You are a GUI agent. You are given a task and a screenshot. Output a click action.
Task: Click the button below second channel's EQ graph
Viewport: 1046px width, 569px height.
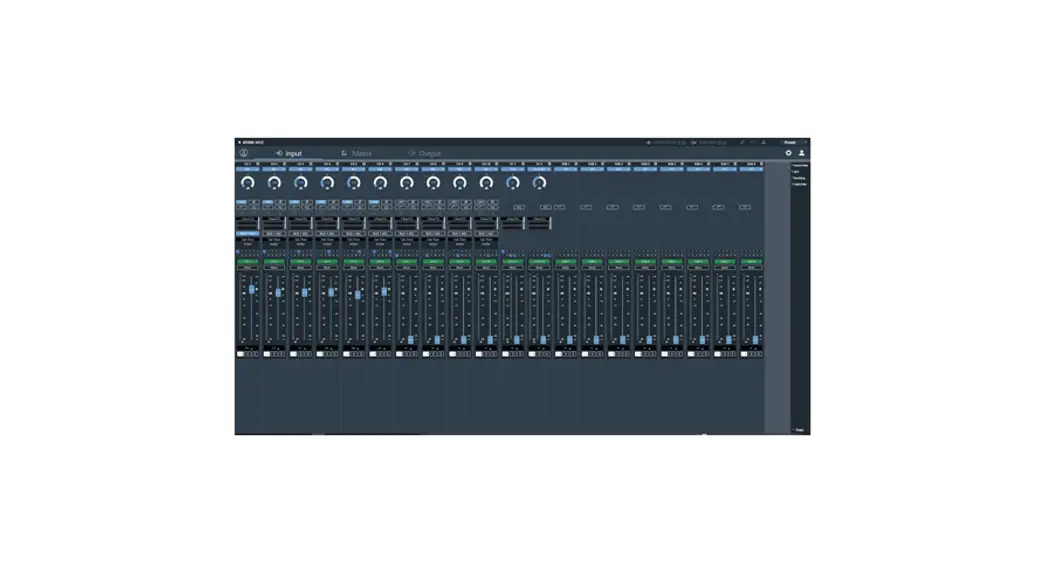click(x=274, y=233)
